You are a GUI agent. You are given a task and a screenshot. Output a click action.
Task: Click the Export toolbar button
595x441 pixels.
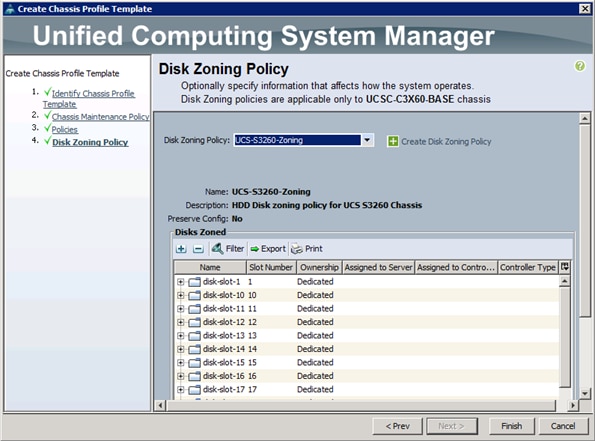tap(268, 249)
